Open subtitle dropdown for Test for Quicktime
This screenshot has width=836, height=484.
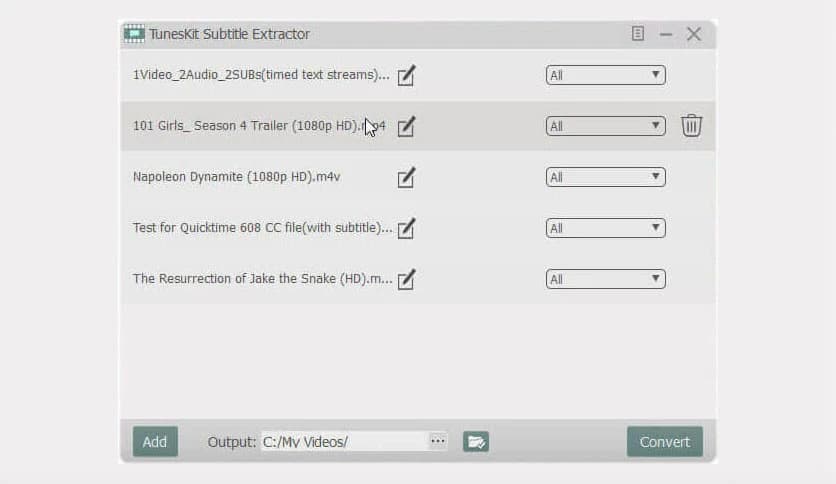[606, 228]
